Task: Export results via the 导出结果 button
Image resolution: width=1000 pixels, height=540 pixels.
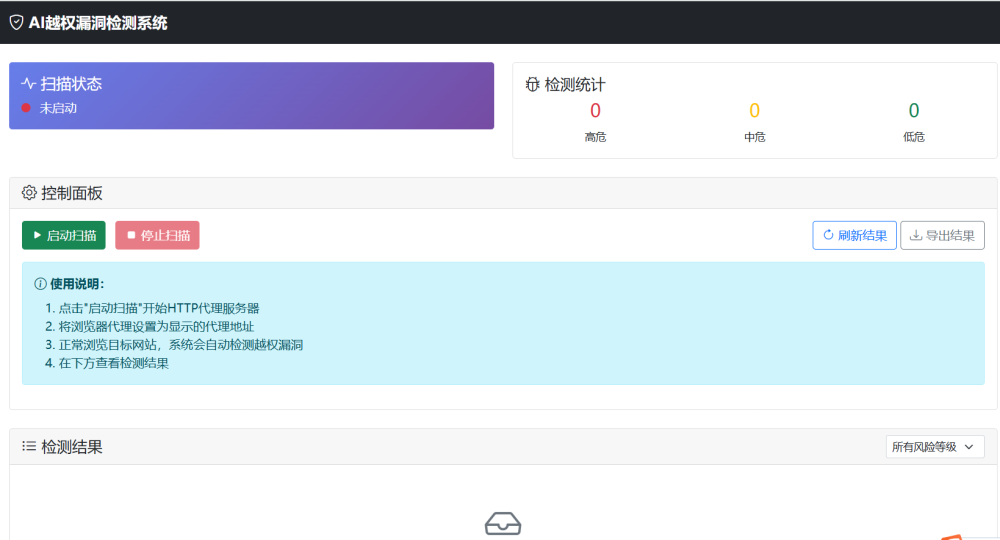Action: coord(942,236)
